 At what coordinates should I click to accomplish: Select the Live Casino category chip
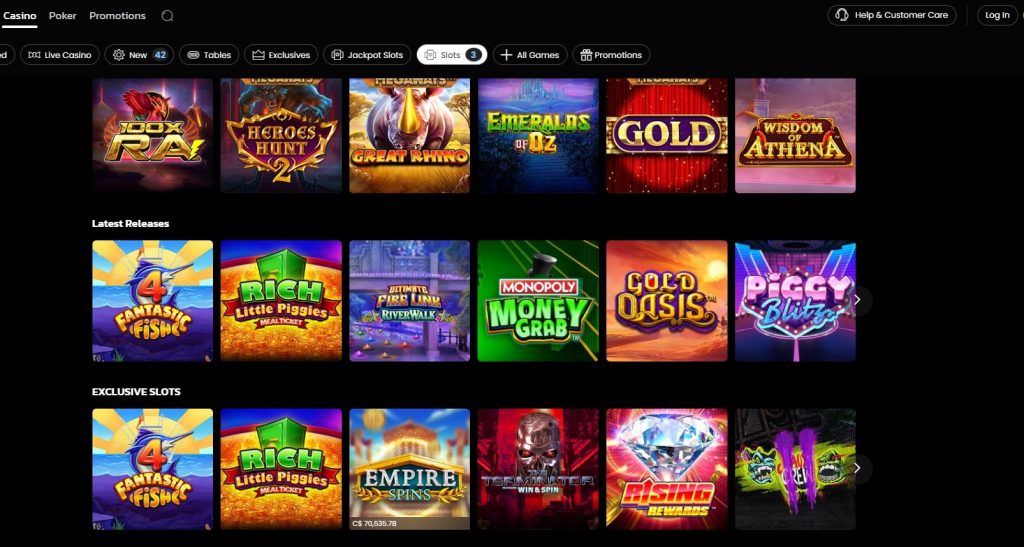pyautogui.click(x=60, y=55)
